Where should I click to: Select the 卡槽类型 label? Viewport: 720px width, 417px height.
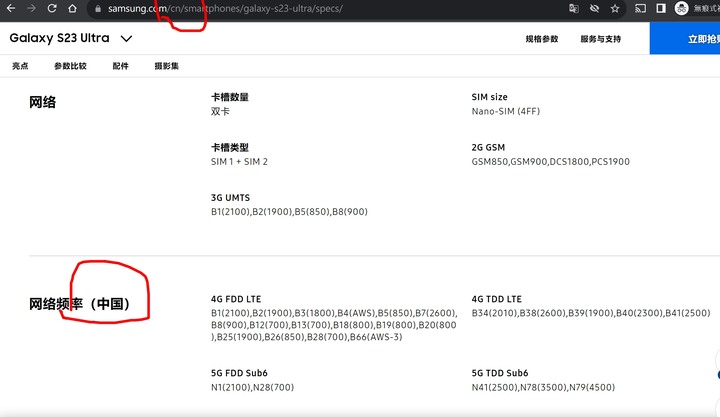(x=230, y=147)
